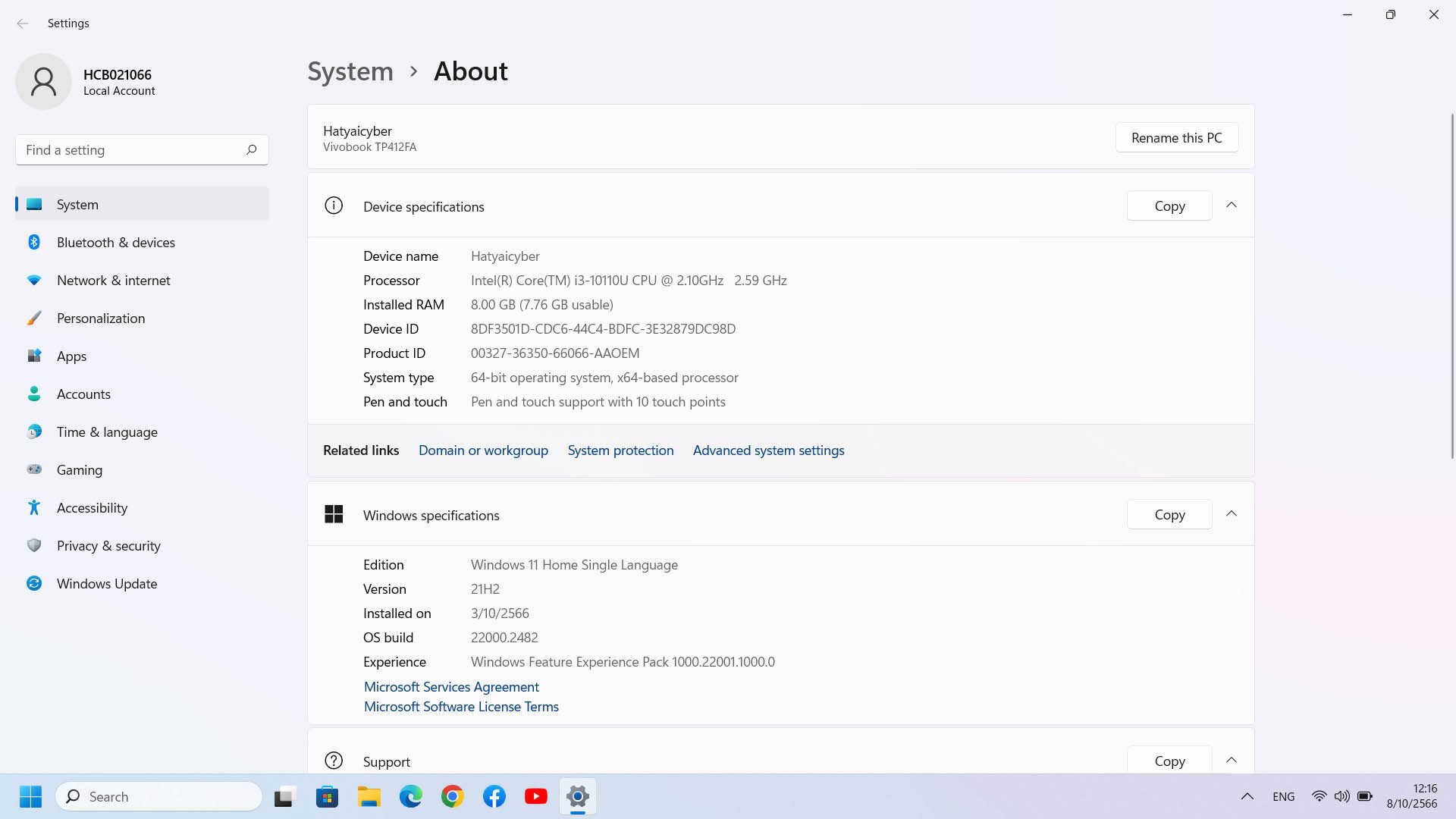Click the Accessibility figure icon
Image resolution: width=1456 pixels, height=819 pixels.
(34, 508)
